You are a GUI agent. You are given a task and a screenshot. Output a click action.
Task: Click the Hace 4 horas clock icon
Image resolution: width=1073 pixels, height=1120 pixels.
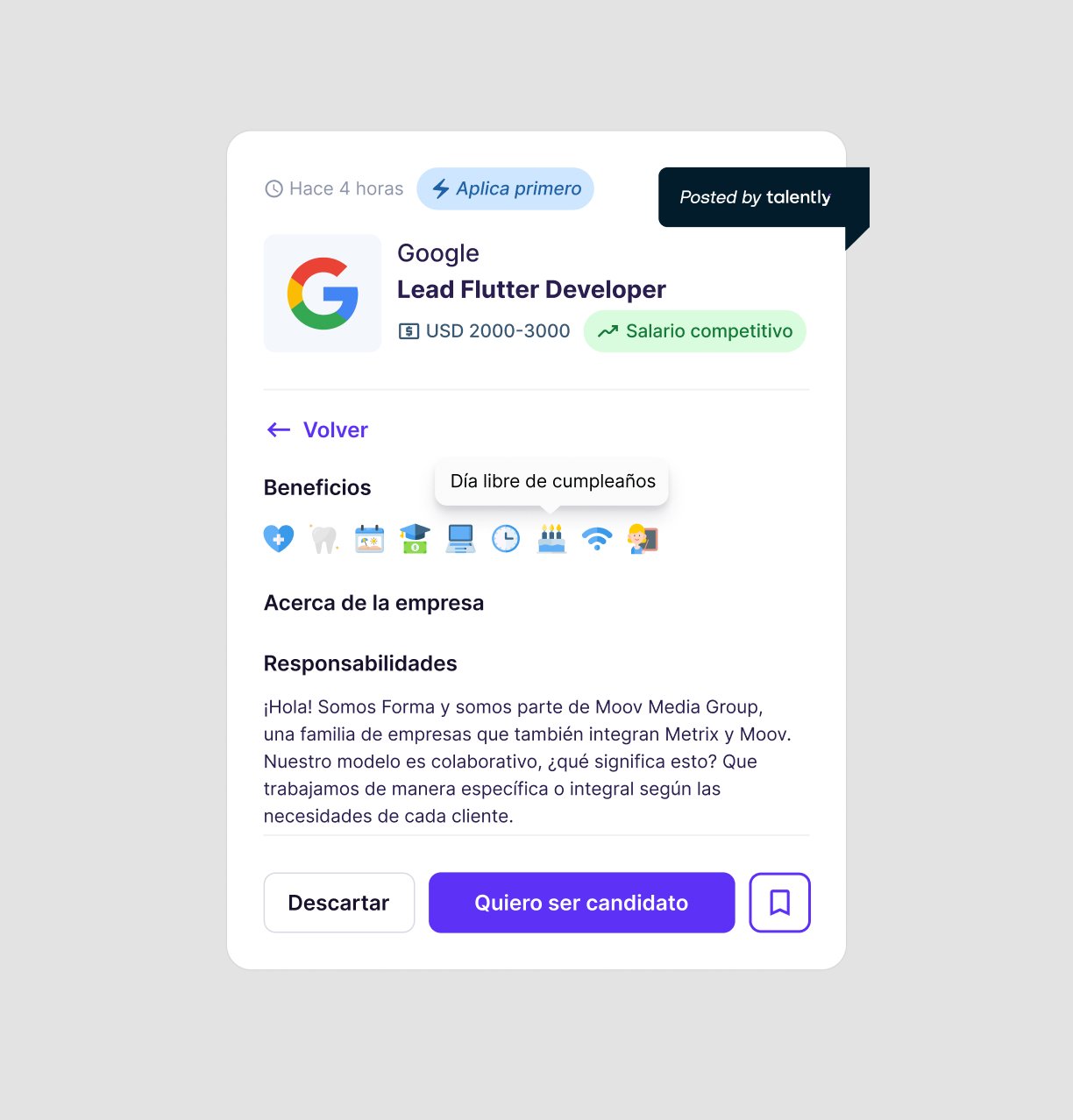274,188
